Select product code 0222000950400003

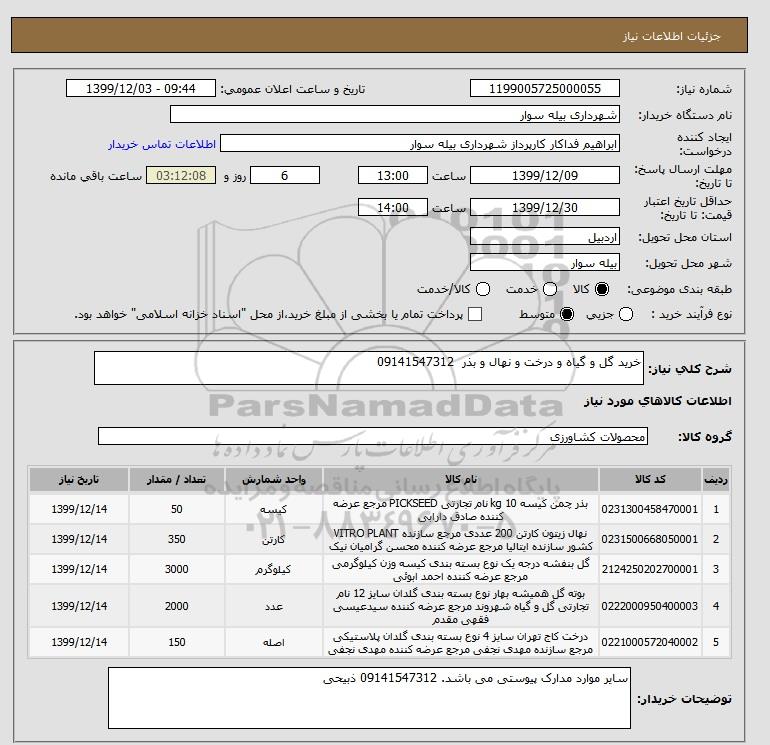(650, 606)
